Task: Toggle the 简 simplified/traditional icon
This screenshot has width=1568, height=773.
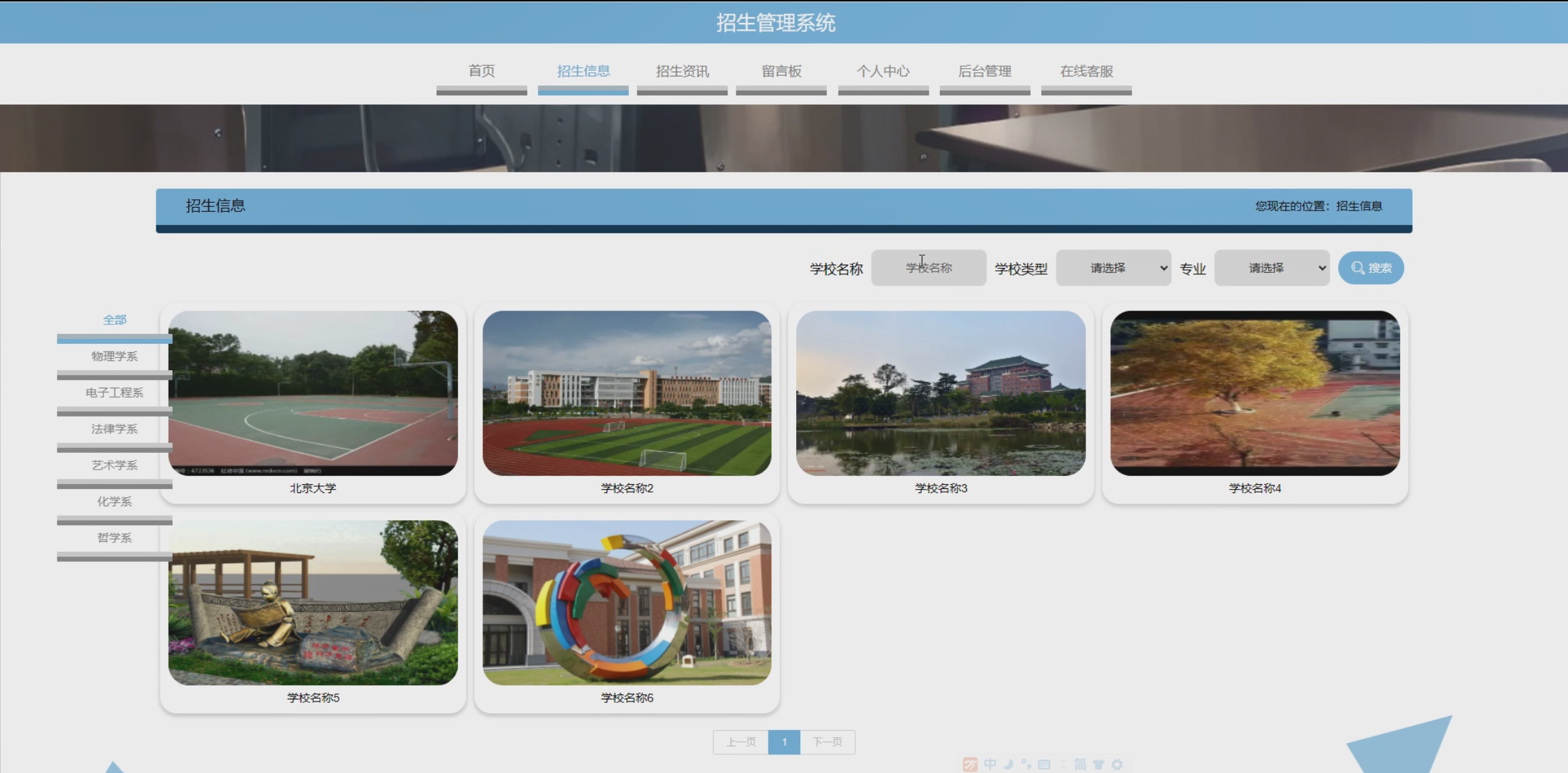Action: 1080,765
